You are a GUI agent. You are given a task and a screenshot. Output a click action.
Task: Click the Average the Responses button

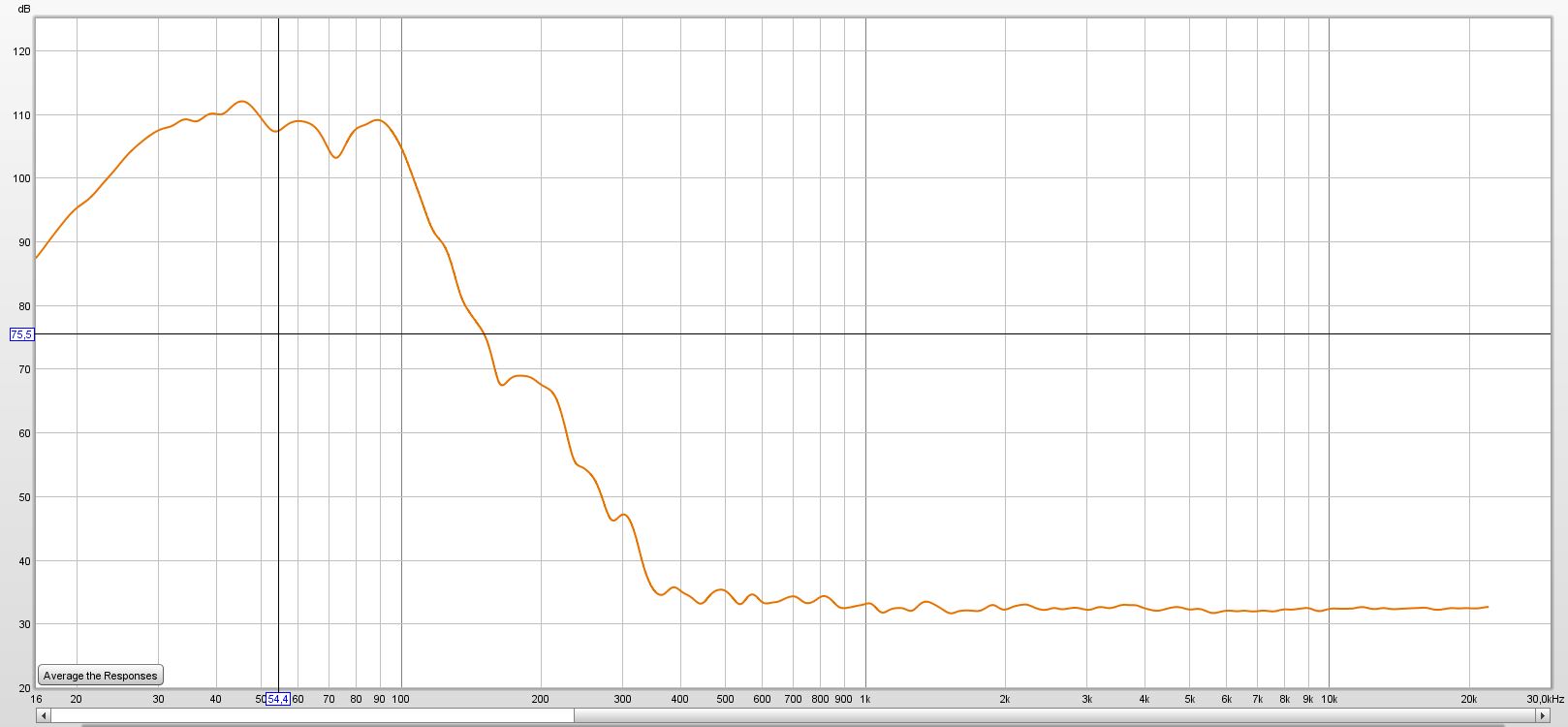pyautogui.click(x=100, y=676)
